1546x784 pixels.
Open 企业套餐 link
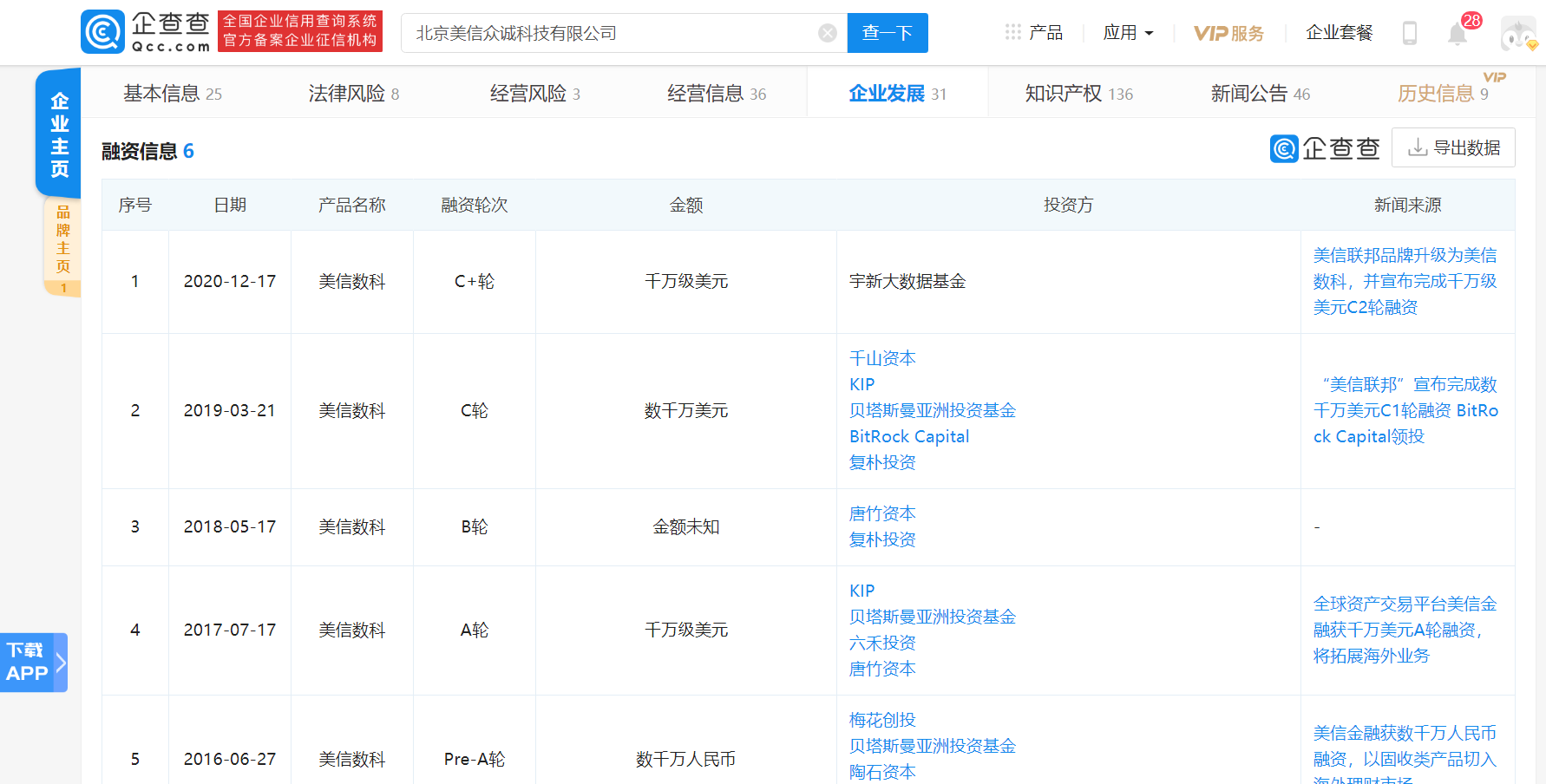tap(1340, 33)
